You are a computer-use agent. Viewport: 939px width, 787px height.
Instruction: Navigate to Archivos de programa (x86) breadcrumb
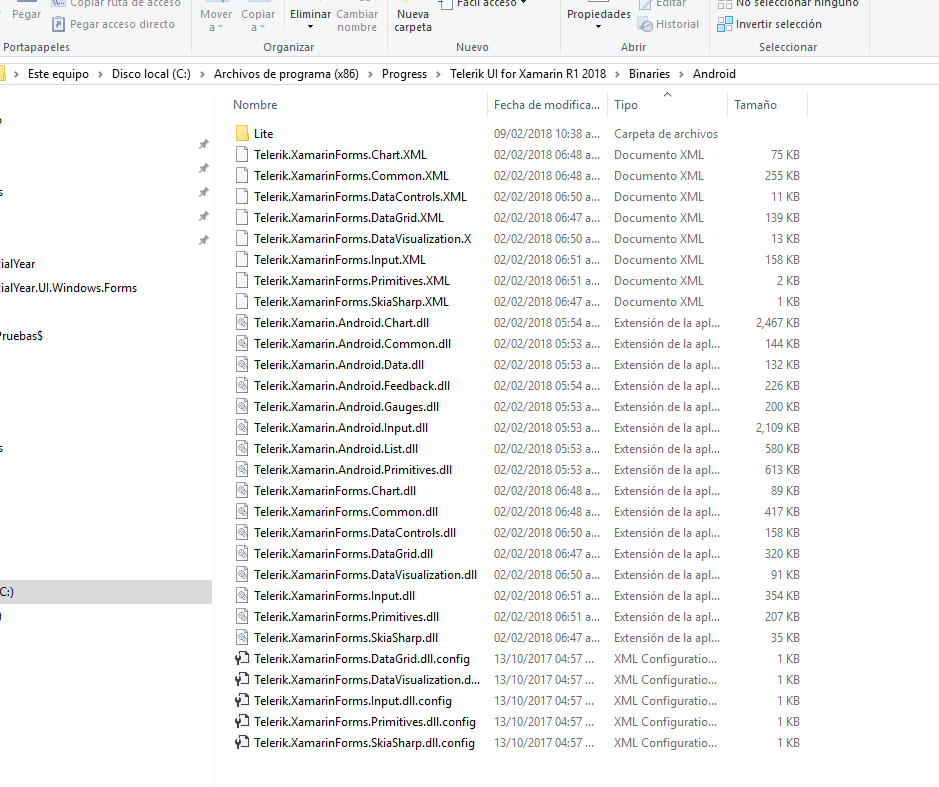(286, 74)
